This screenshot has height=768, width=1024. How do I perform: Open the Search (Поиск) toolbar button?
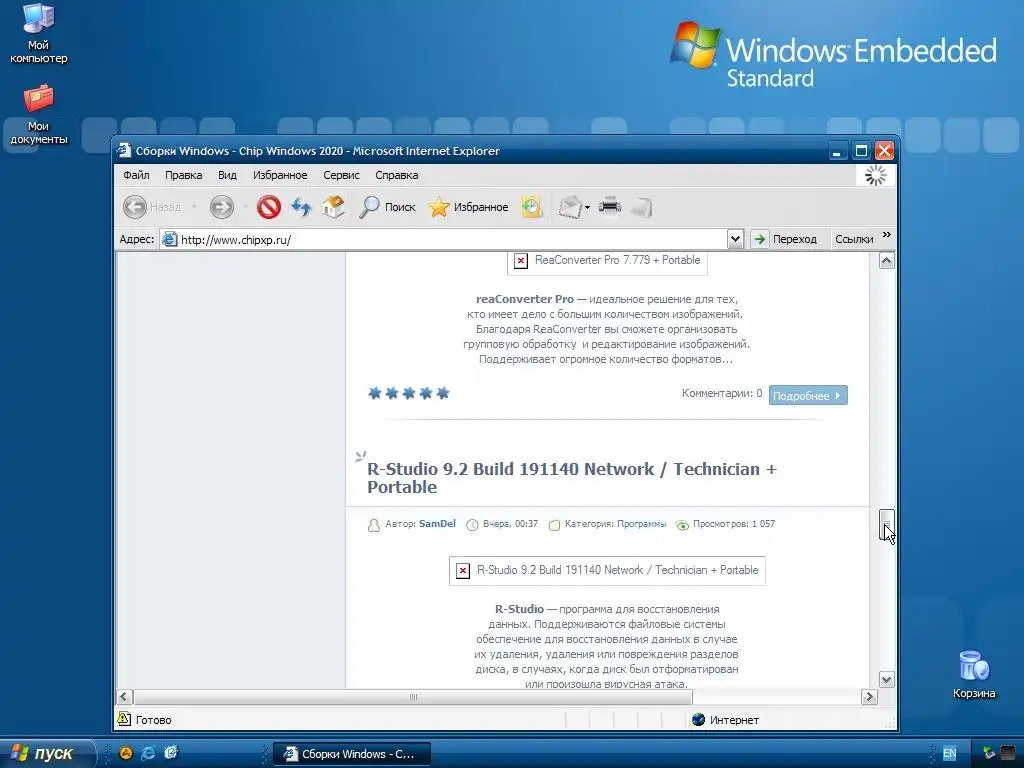tap(387, 207)
